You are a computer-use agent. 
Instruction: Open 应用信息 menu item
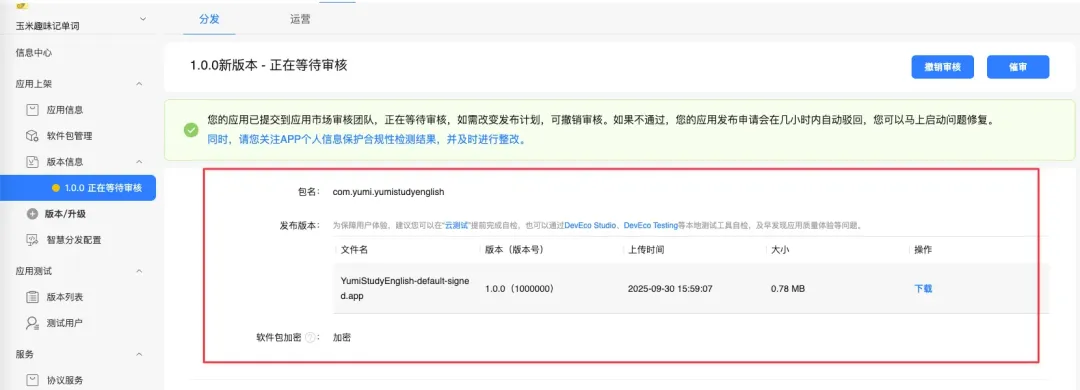(x=65, y=110)
